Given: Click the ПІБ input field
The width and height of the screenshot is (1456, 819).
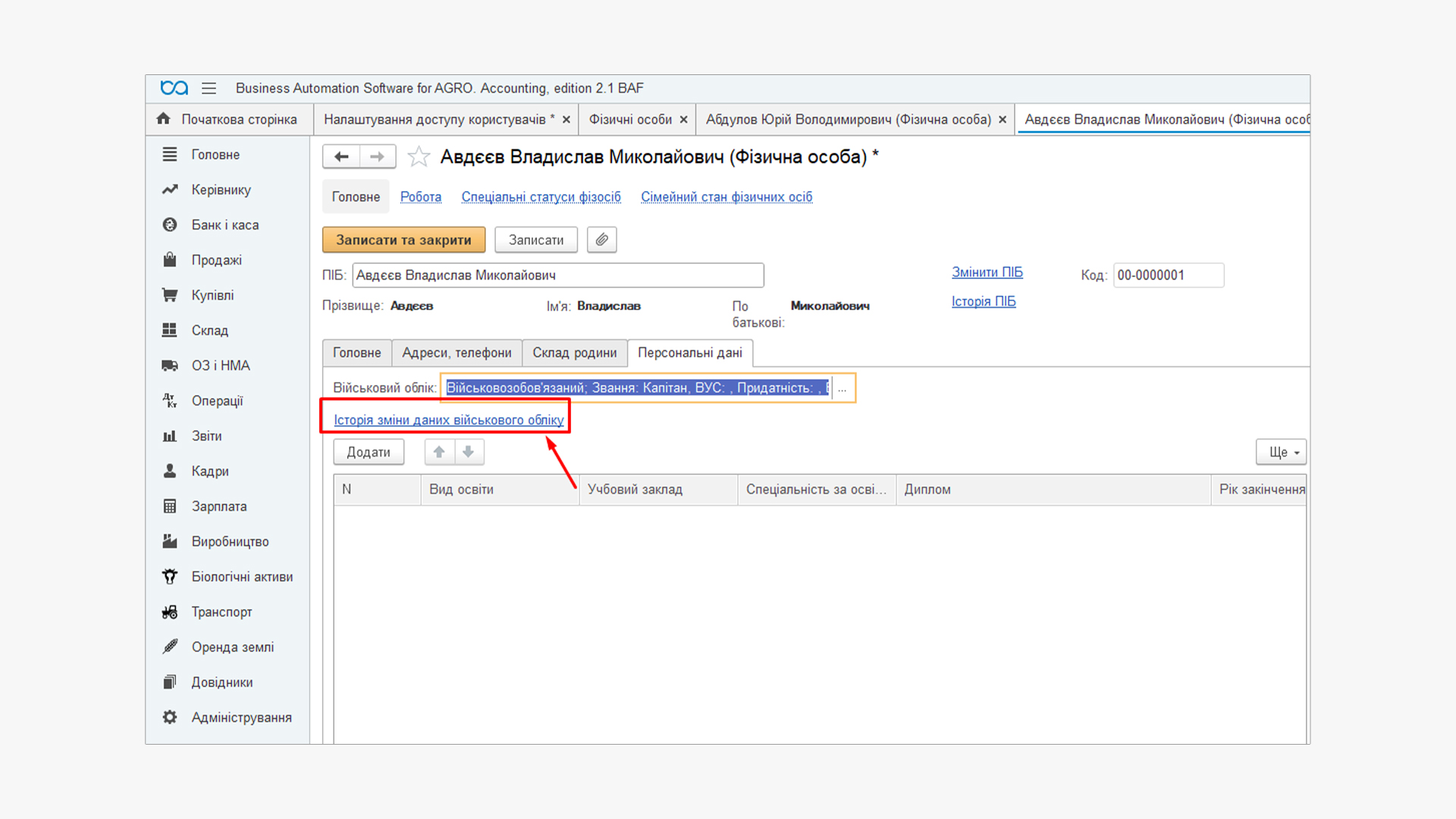Looking at the screenshot, I should click(557, 275).
